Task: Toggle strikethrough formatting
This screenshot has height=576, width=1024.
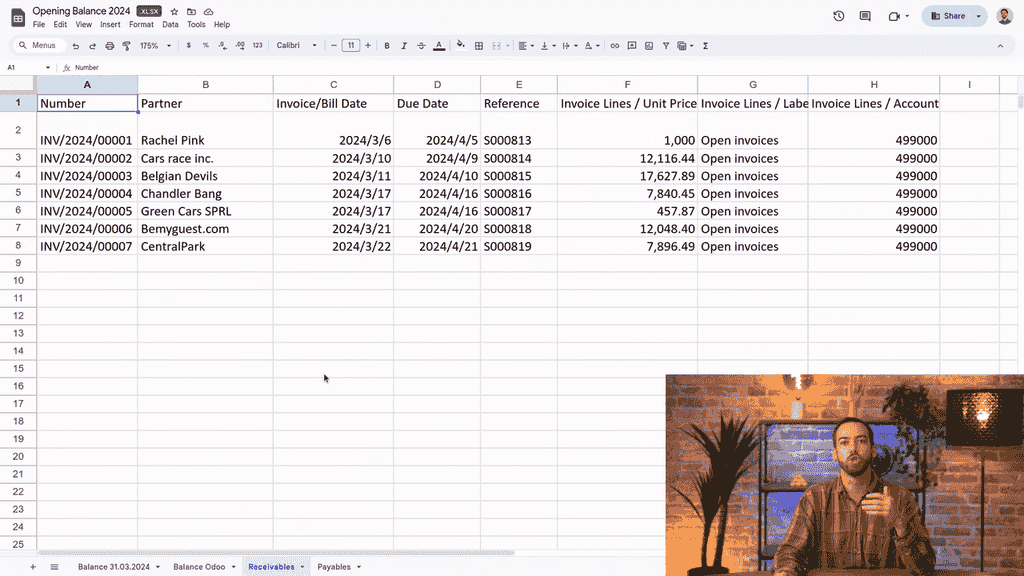Action: pyautogui.click(x=421, y=46)
